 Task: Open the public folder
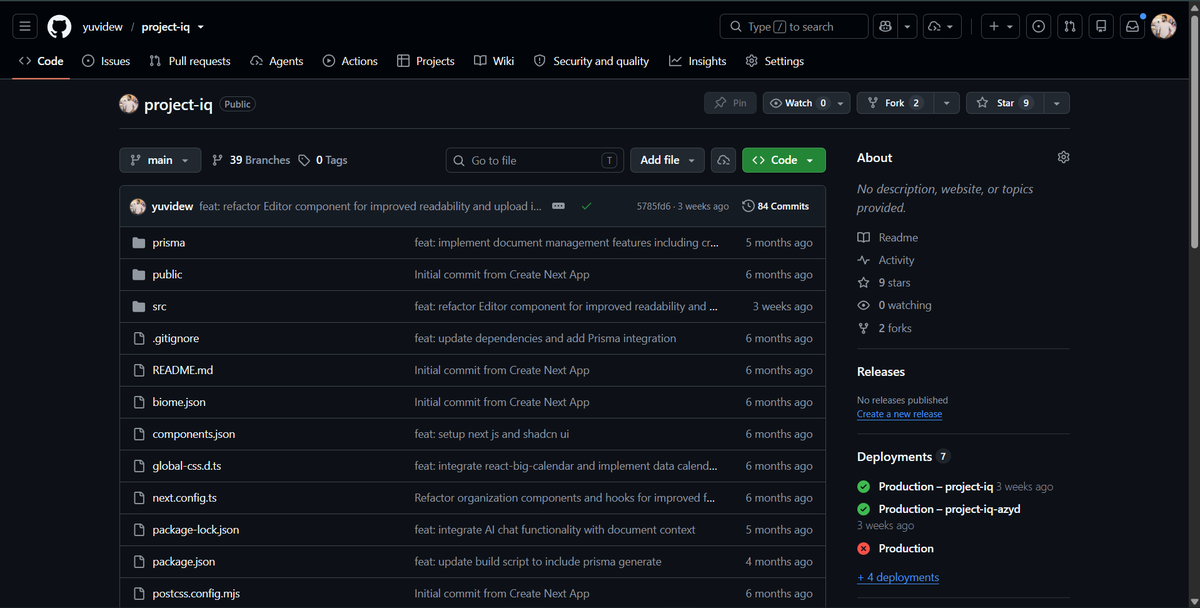pyautogui.click(x=167, y=274)
